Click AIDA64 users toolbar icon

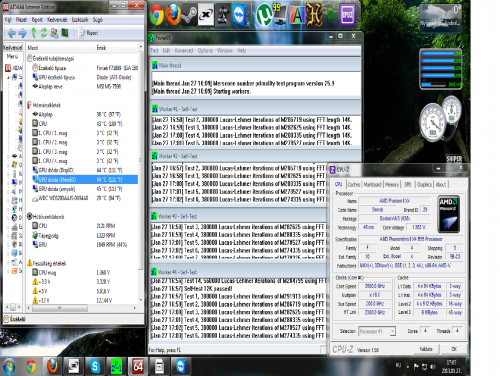54,33
